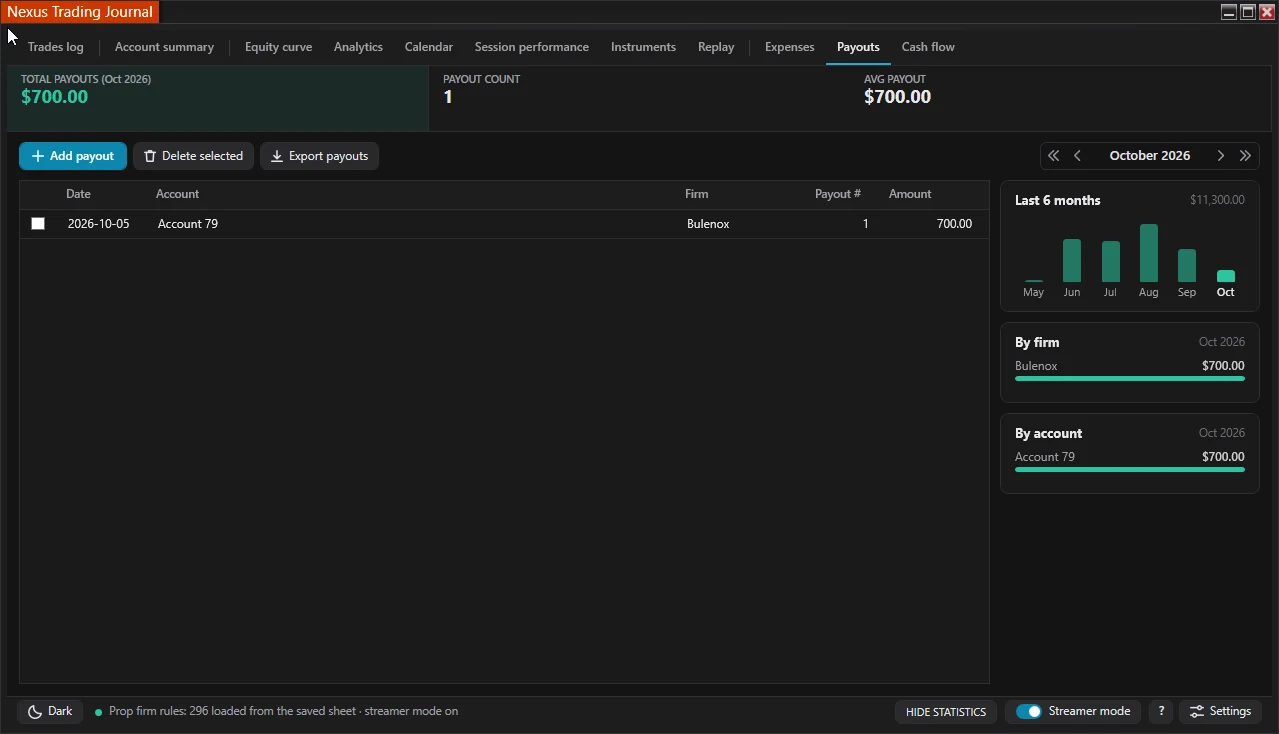Sort by the Date column header

[x=78, y=194]
